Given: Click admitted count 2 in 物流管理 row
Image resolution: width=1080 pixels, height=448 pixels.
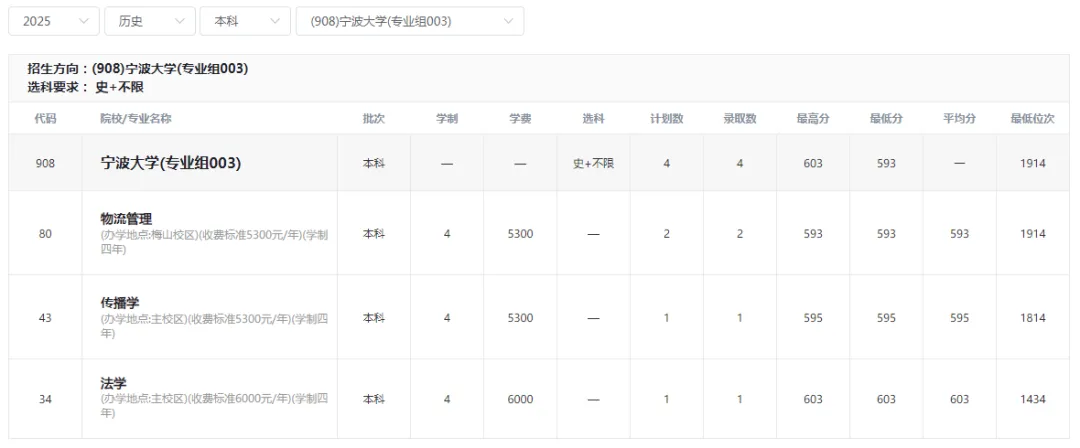Looking at the screenshot, I should [740, 234].
